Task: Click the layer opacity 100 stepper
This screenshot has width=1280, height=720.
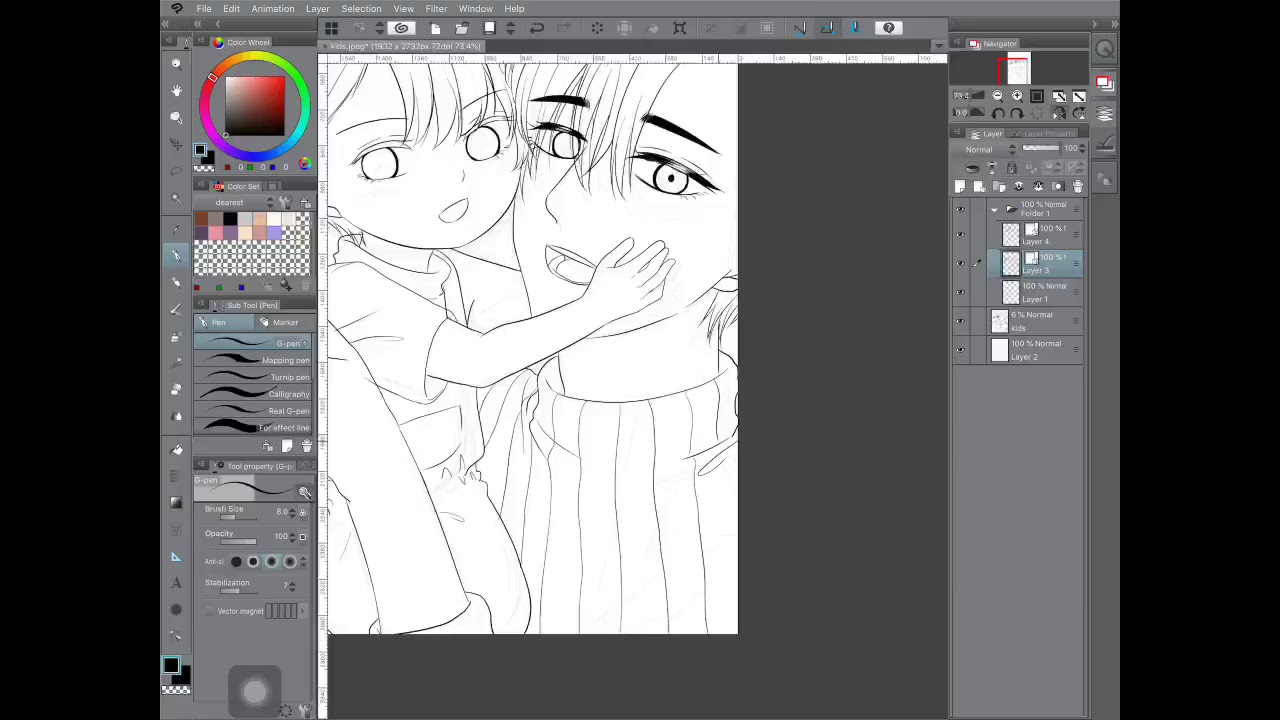Action: [1082, 149]
